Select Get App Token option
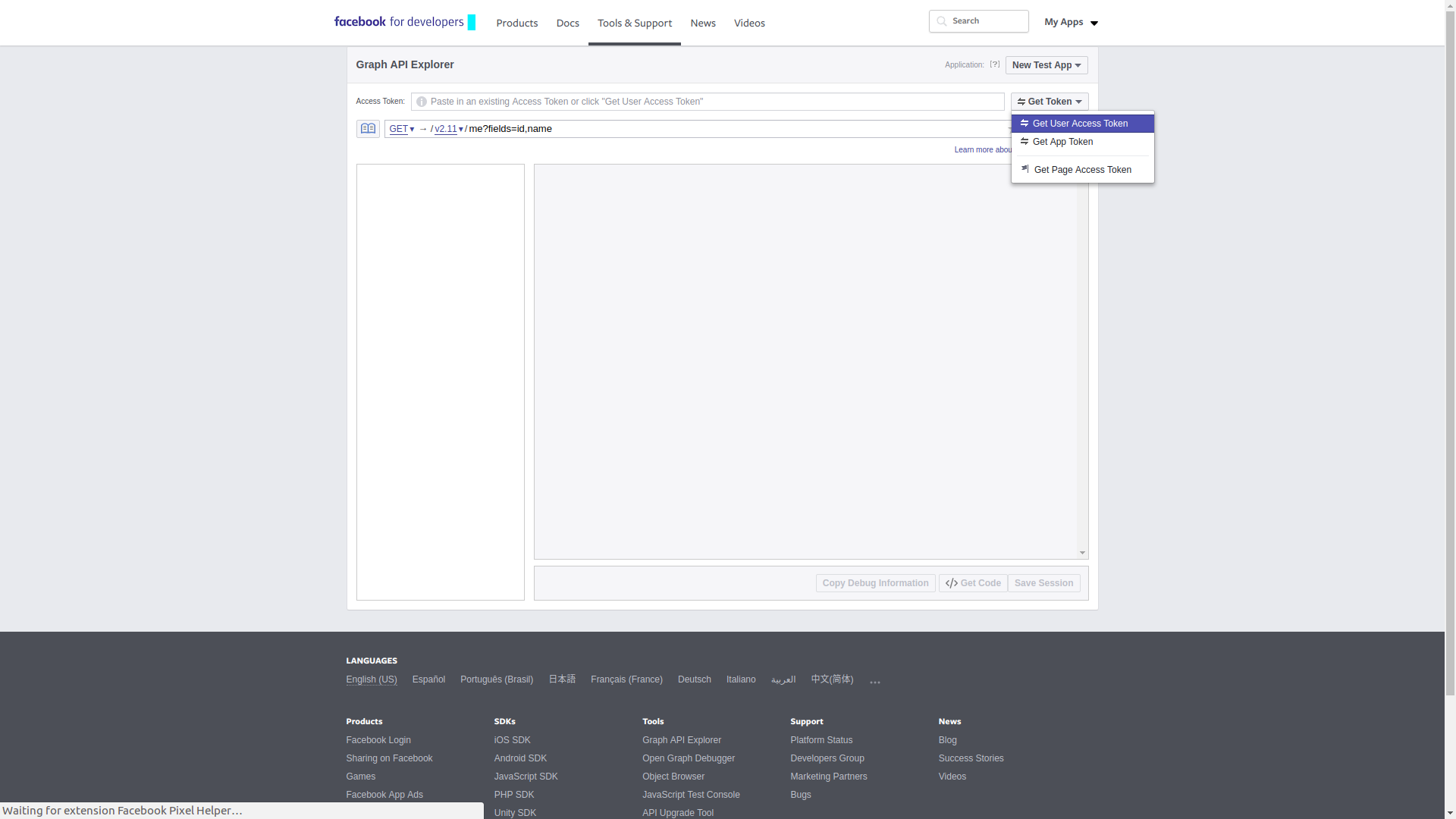1456x819 pixels. point(1082,142)
